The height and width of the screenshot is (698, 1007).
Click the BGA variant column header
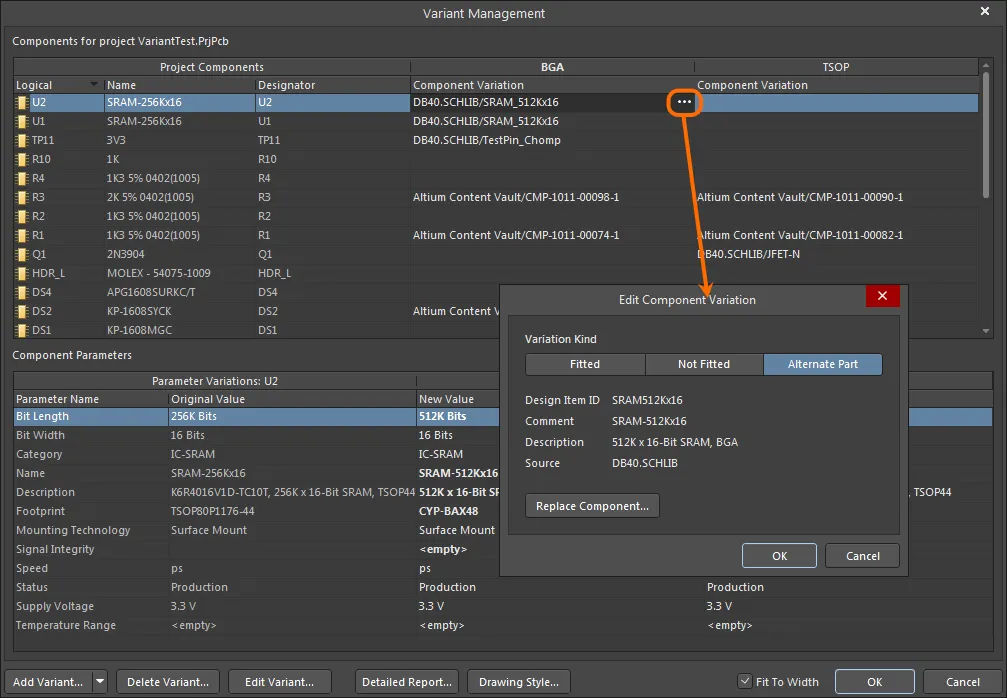pos(552,67)
